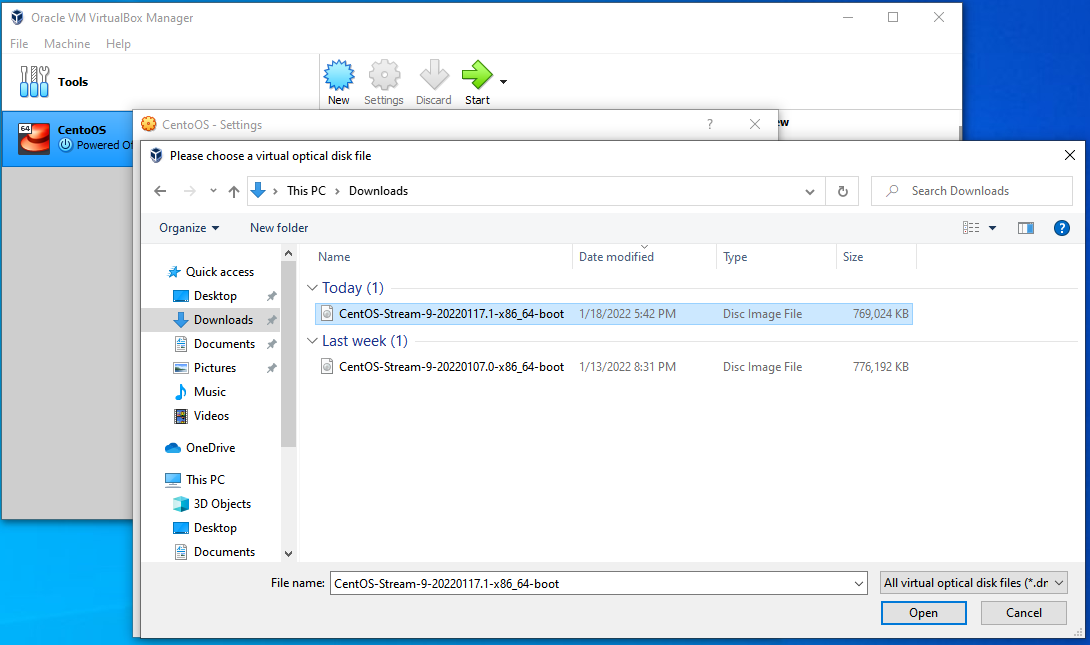
Task: Expand address bar previous locations dropdown
Action: tap(810, 192)
